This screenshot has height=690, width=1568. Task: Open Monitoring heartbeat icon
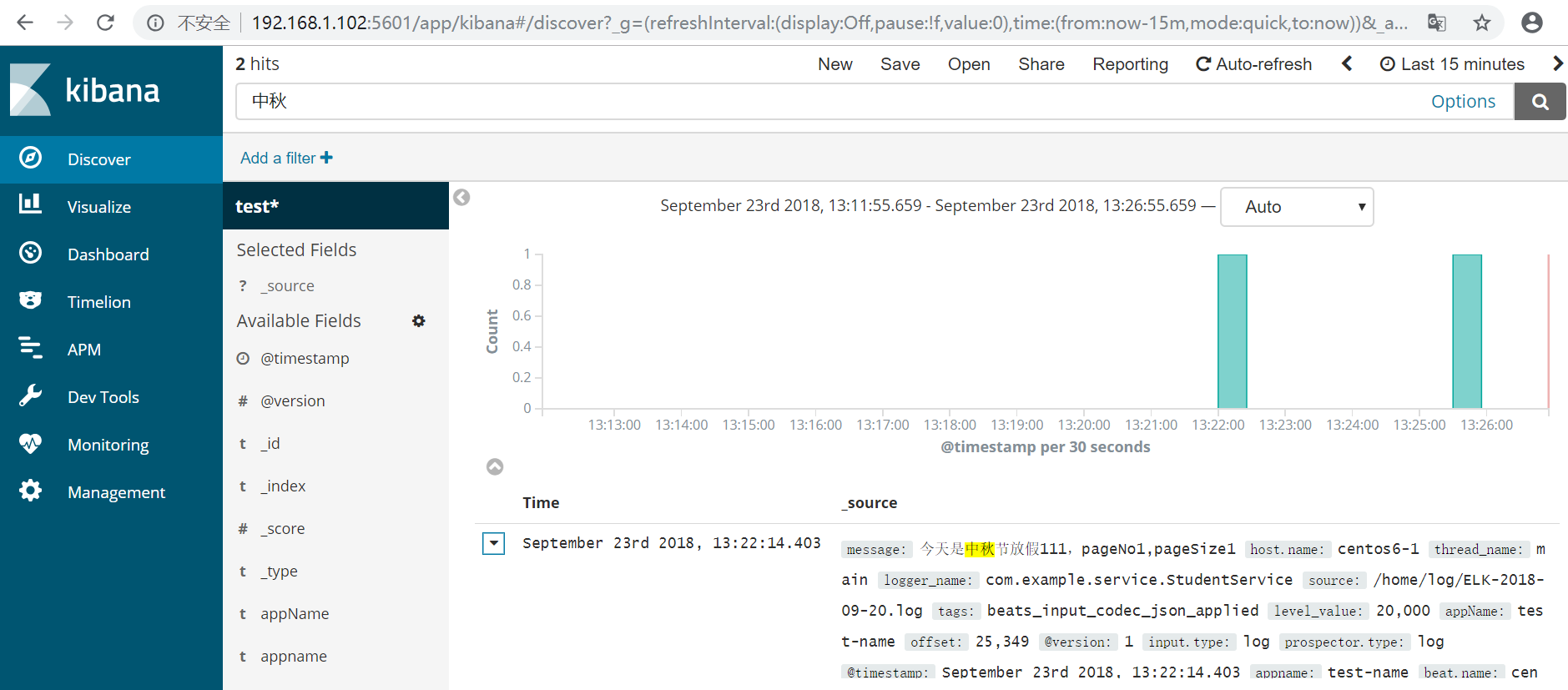[x=31, y=443]
